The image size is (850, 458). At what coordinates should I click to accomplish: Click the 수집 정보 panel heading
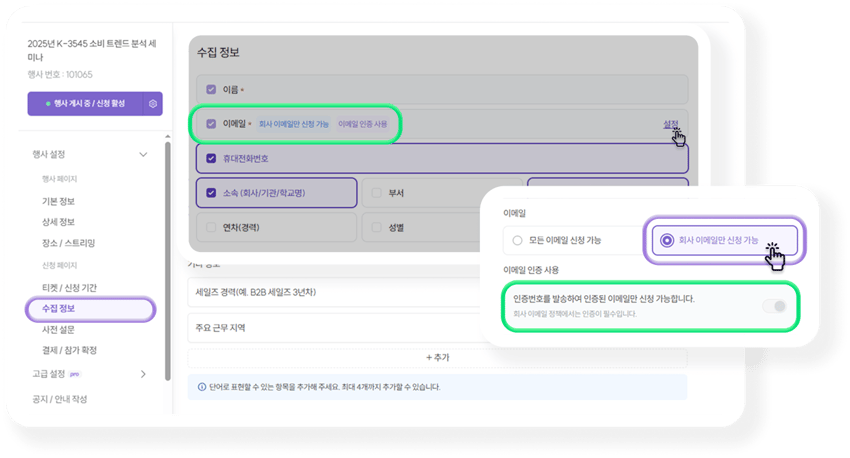(218, 53)
